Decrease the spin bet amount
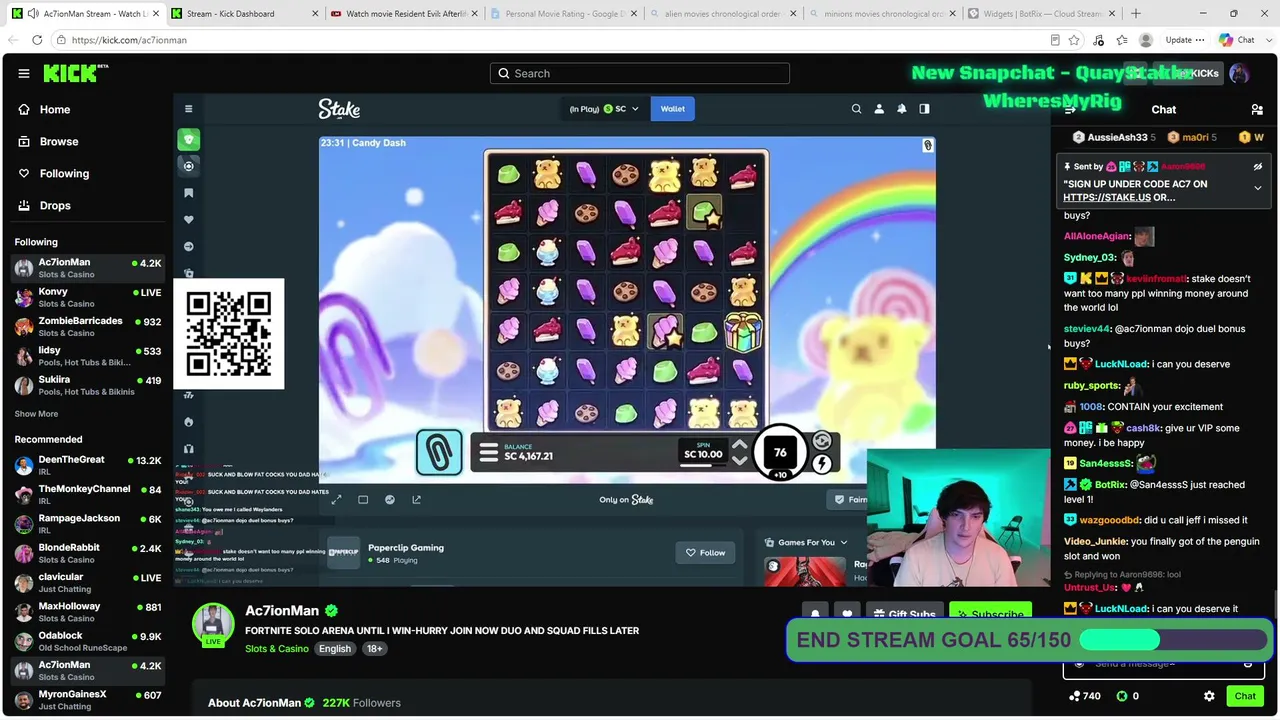 740,460
